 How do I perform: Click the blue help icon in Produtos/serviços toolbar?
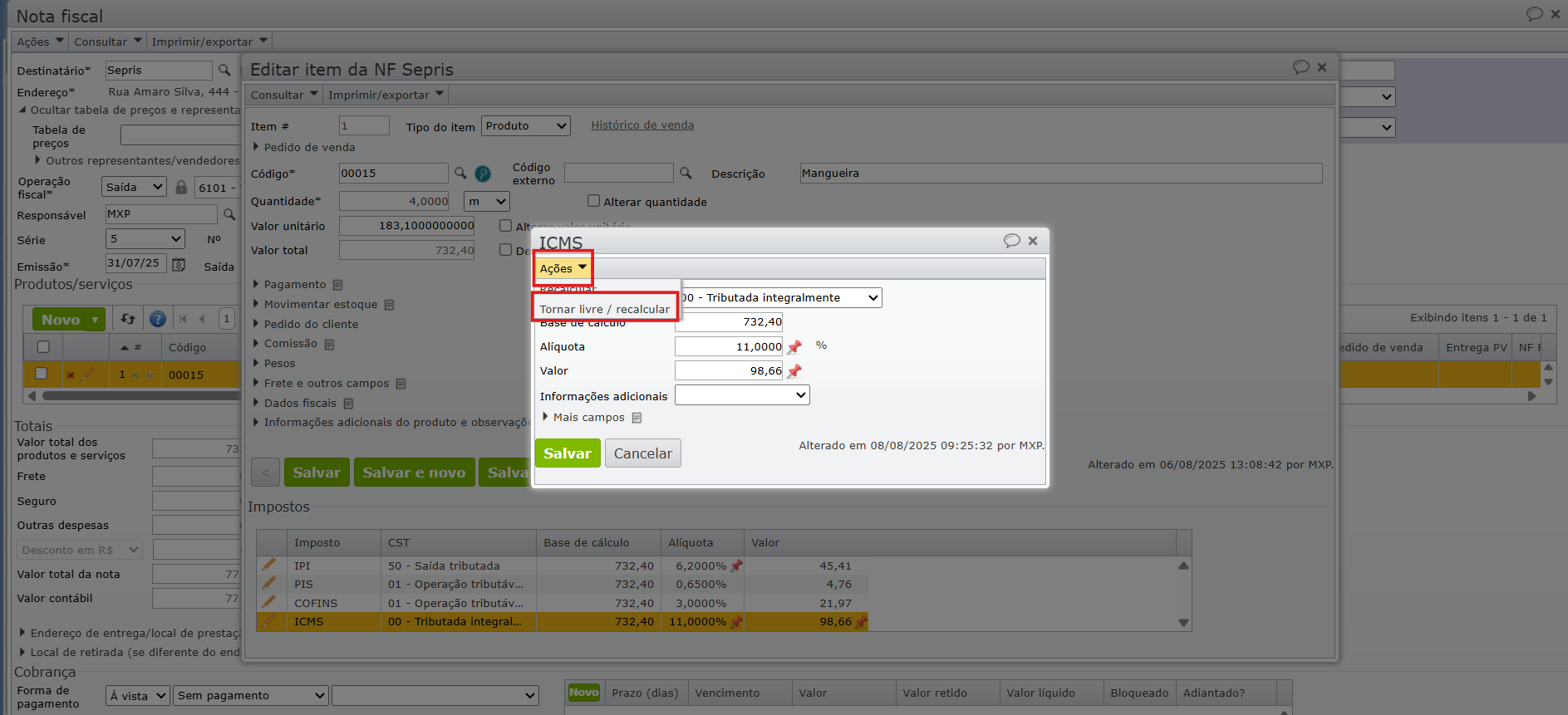157,319
